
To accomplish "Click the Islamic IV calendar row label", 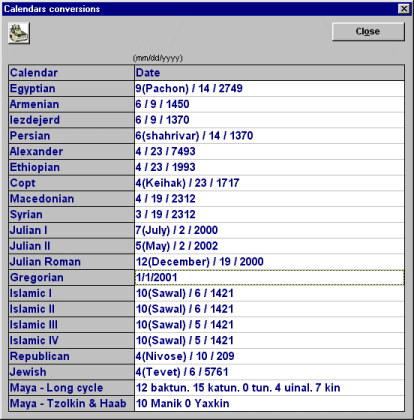I will click(71, 340).
